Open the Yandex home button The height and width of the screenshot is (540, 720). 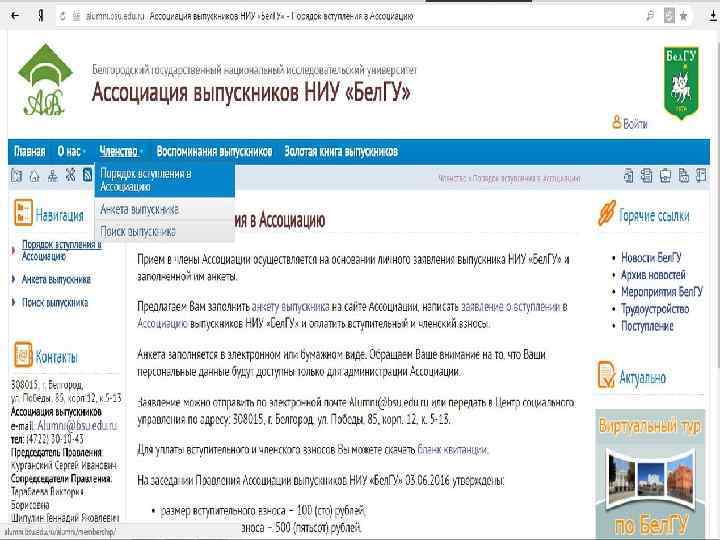click(x=41, y=16)
